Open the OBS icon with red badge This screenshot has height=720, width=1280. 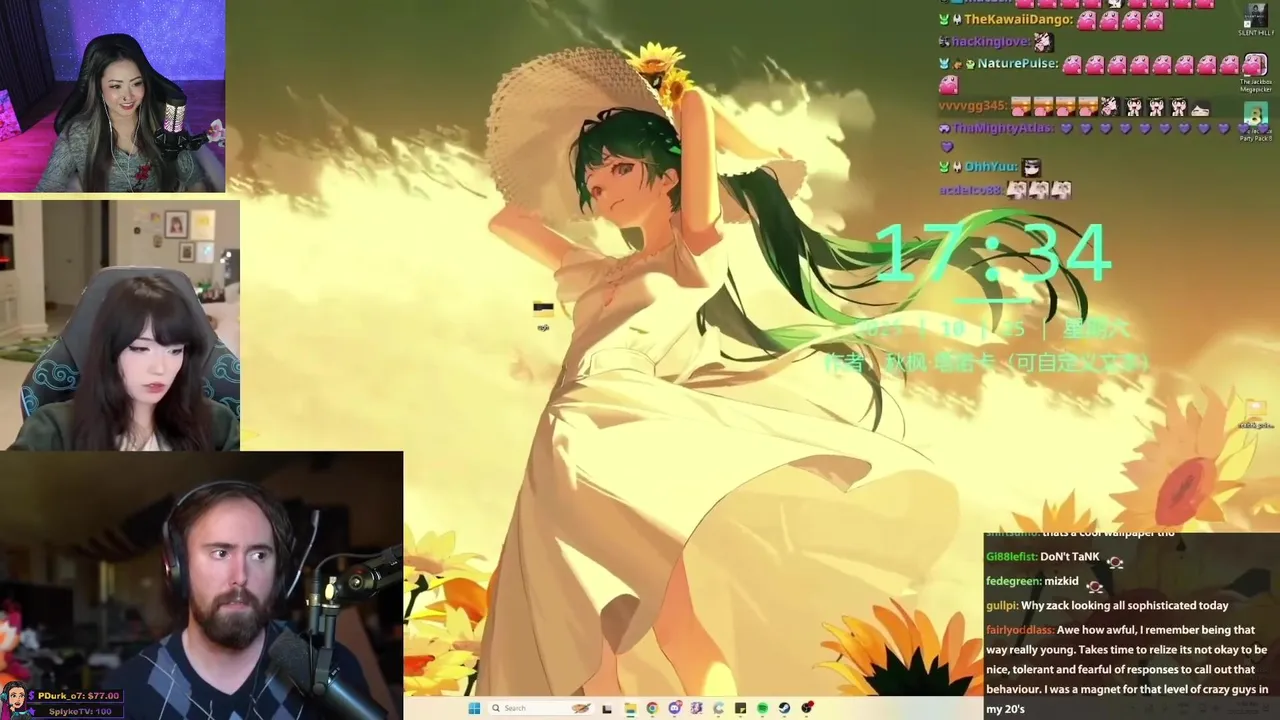point(807,708)
